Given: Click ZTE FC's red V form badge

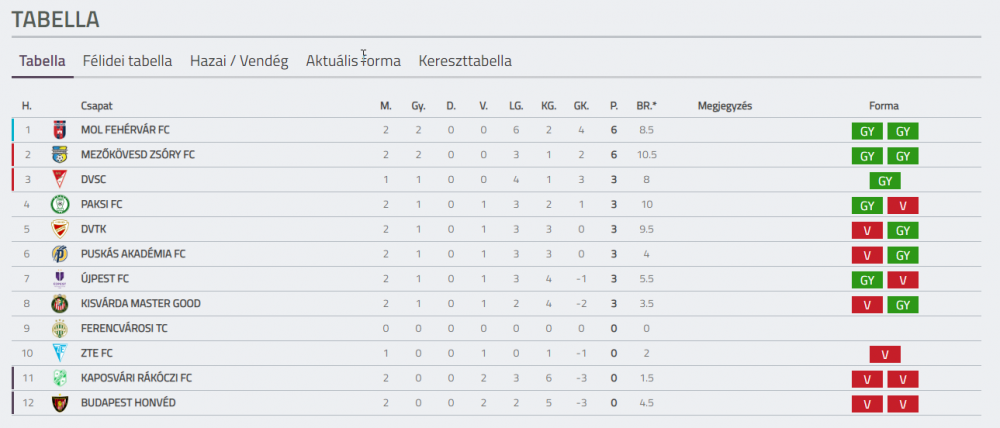Looking at the screenshot, I should point(885,355).
